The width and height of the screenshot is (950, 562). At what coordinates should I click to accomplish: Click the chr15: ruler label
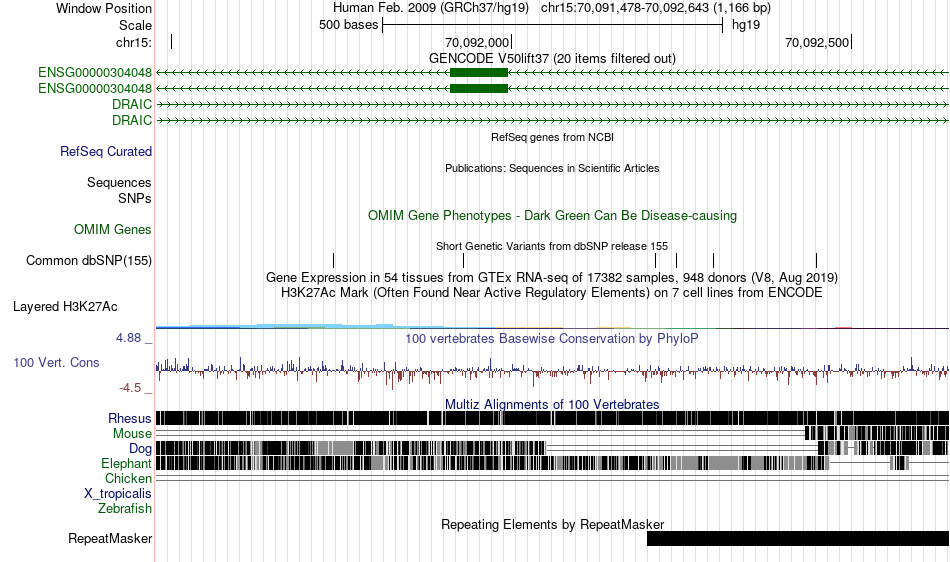pos(134,42)
